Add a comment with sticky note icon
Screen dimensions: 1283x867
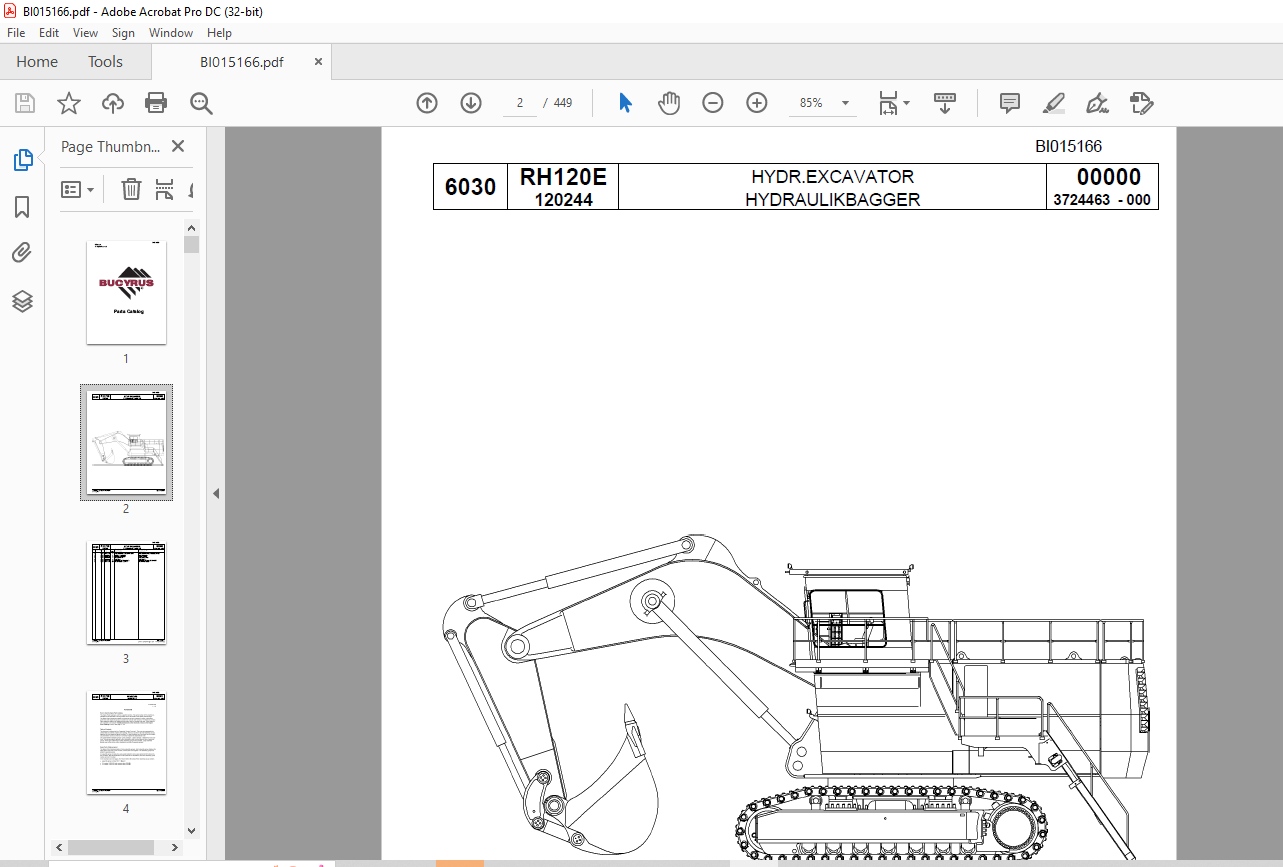[x=1010, y=103]
